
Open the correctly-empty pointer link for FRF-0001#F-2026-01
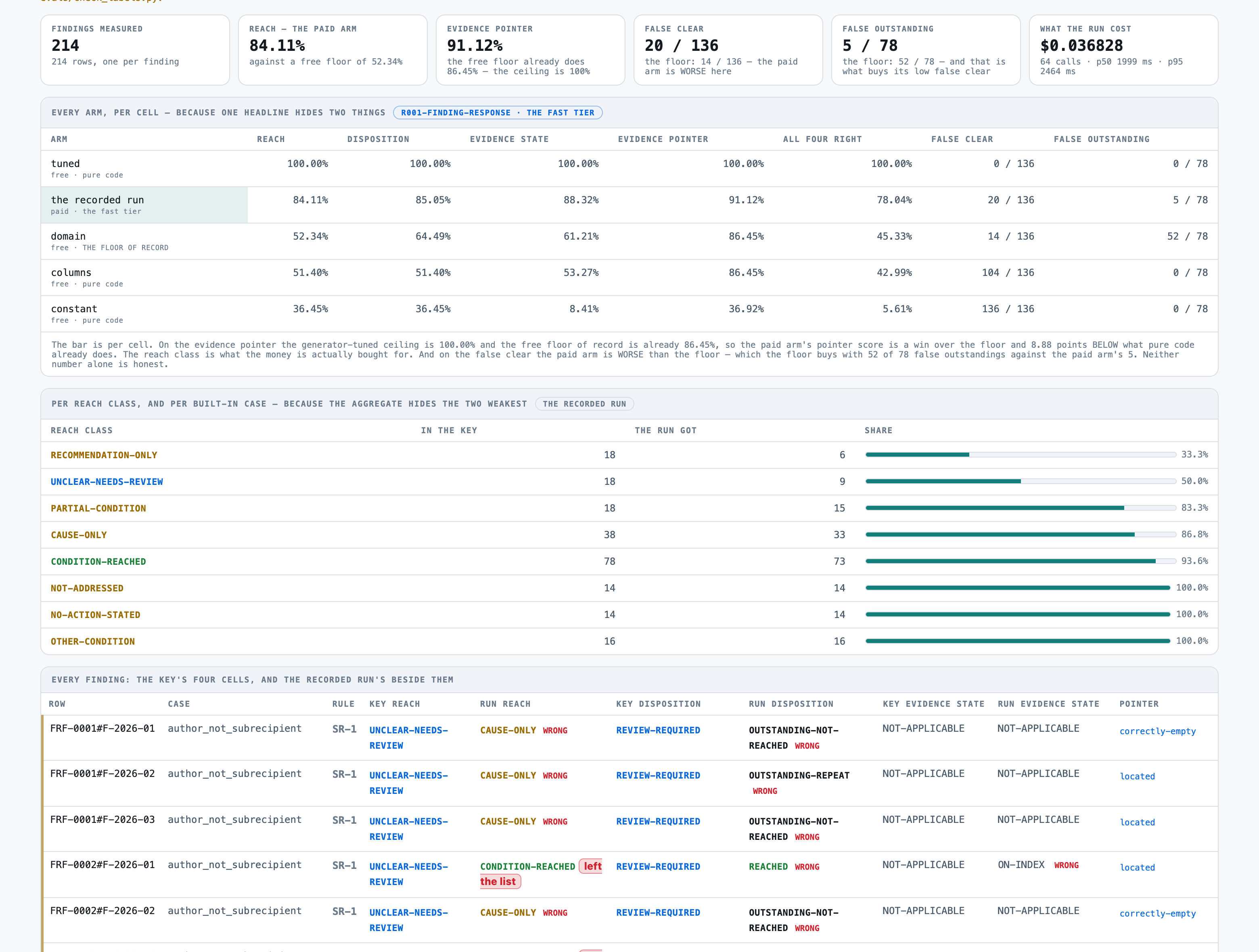(x=1157, y=731)
